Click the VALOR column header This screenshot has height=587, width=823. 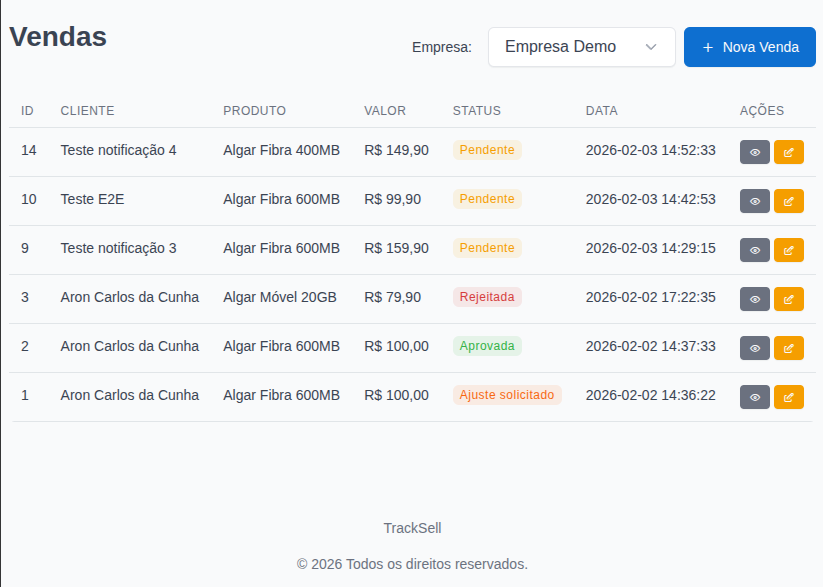[385, 111]
